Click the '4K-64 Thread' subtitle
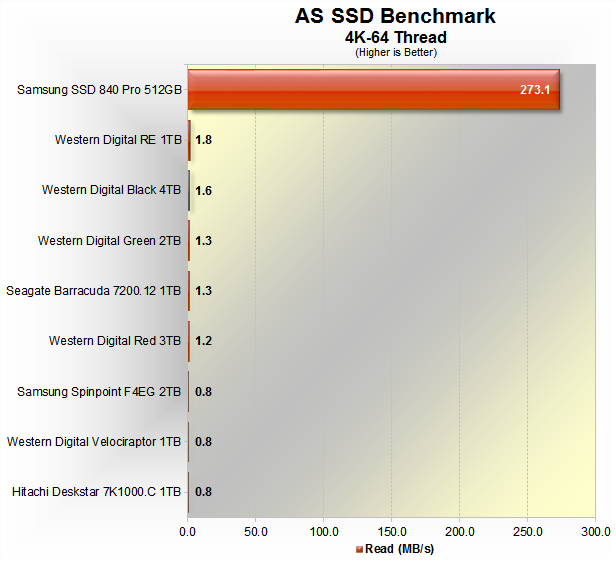Image resolution: width=616 pixels, height=561 pixels. (x=396, y=37)
